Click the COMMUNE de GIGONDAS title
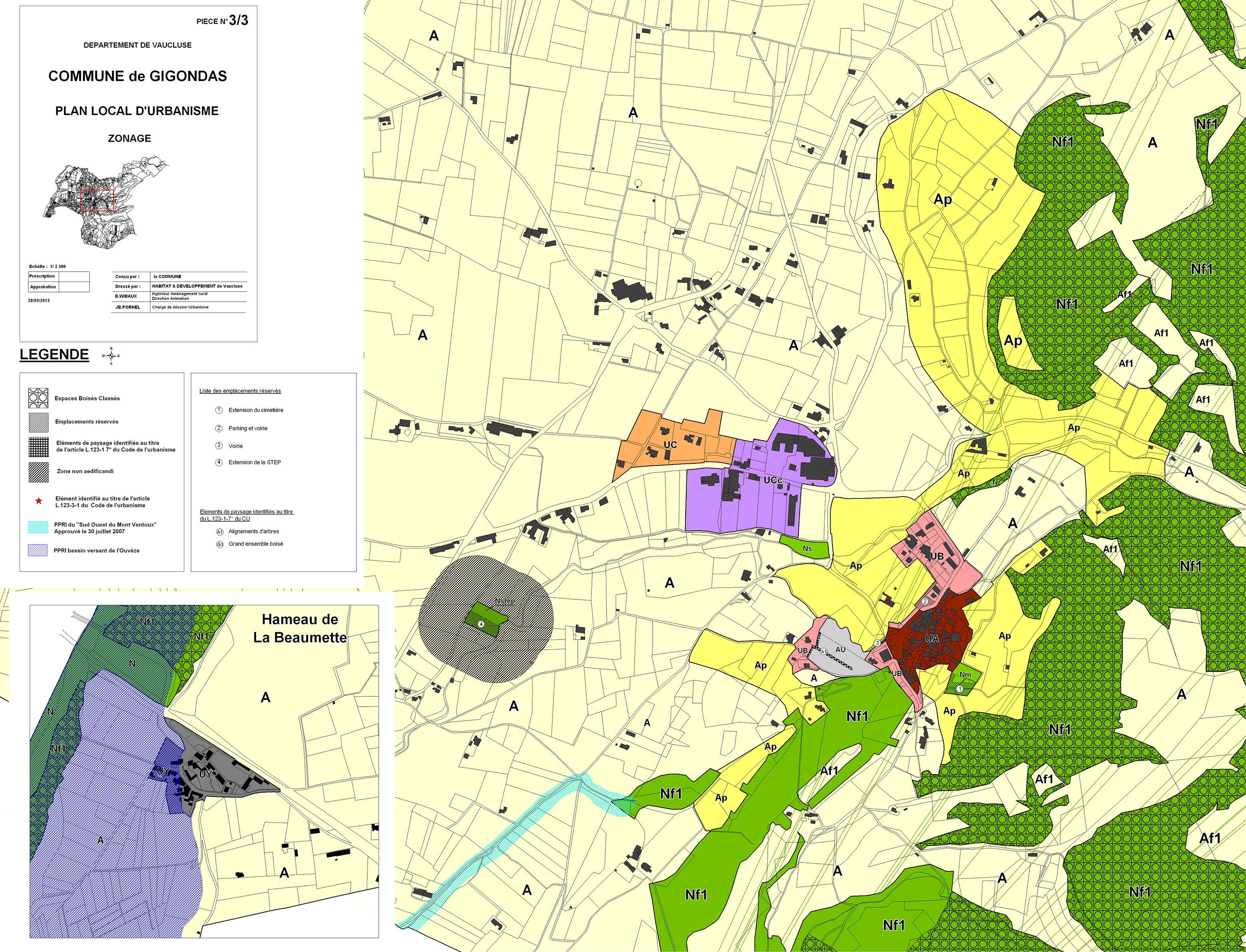Image resolution: width=1246 pixels, height=952 pixels. tap(137, 76)
